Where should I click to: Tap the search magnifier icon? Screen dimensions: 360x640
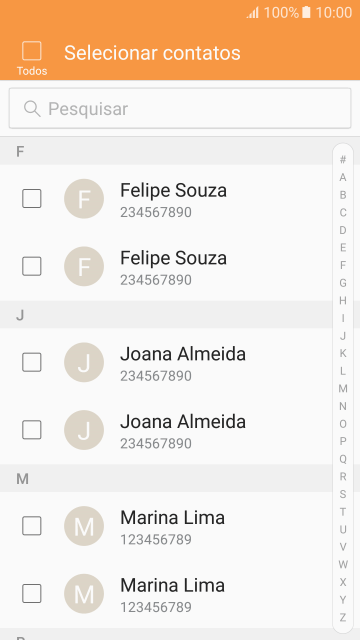point(32,109)
